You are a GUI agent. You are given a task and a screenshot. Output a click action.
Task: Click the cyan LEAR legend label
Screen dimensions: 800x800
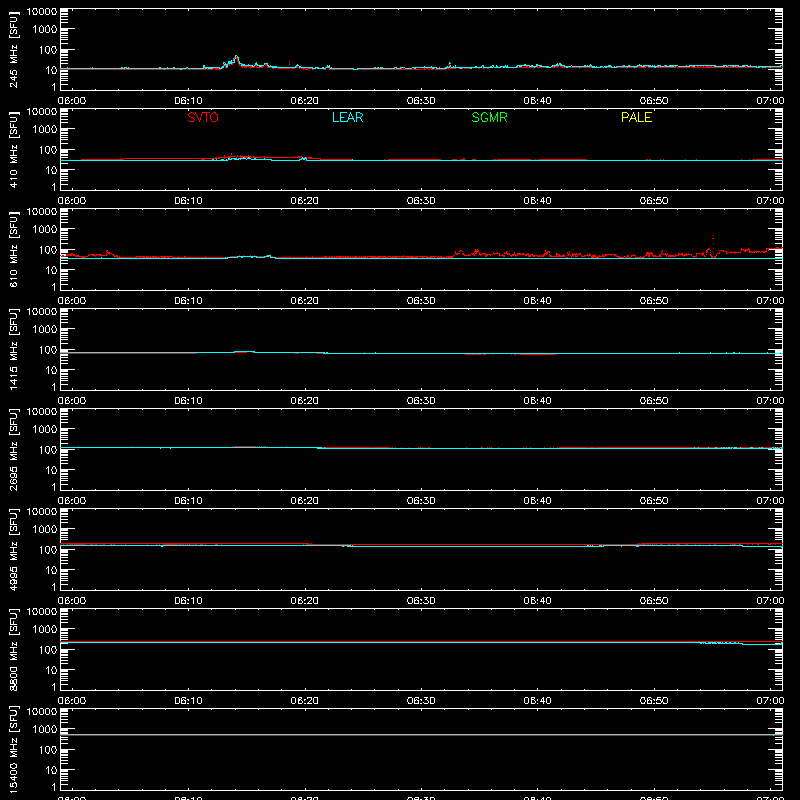(x=347, y=117)
